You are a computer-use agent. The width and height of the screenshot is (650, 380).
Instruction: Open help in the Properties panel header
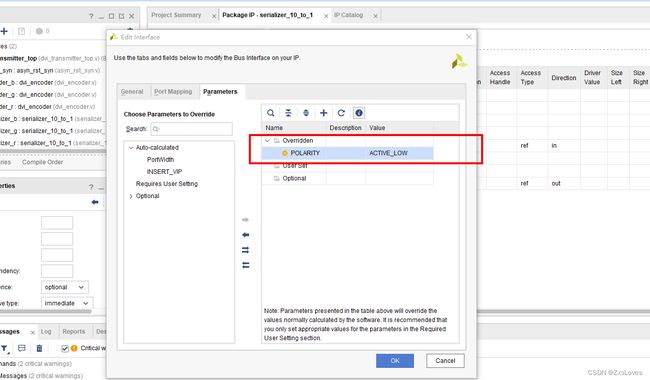91,187
